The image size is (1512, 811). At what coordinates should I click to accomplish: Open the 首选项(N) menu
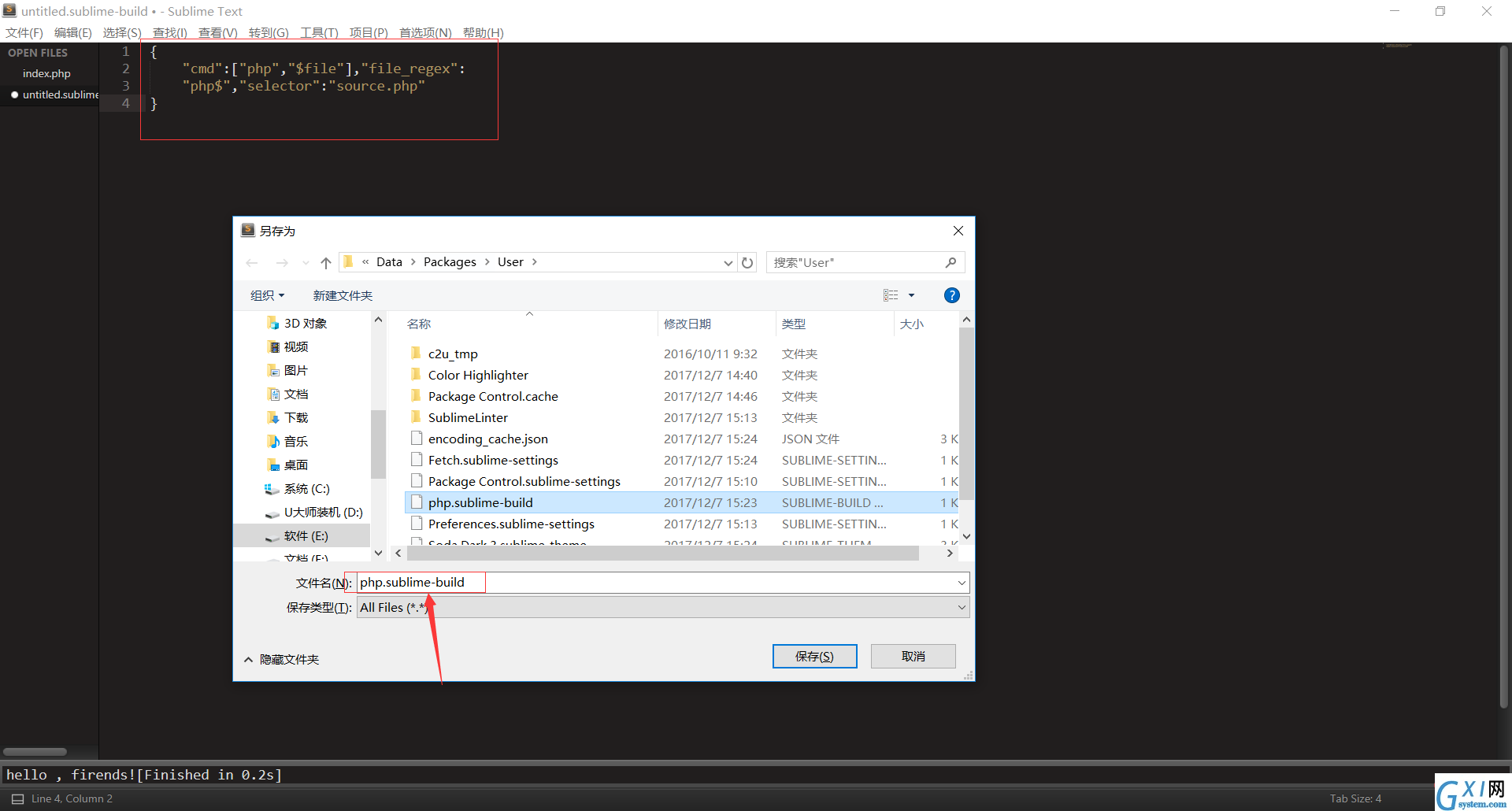click(425, 32)
